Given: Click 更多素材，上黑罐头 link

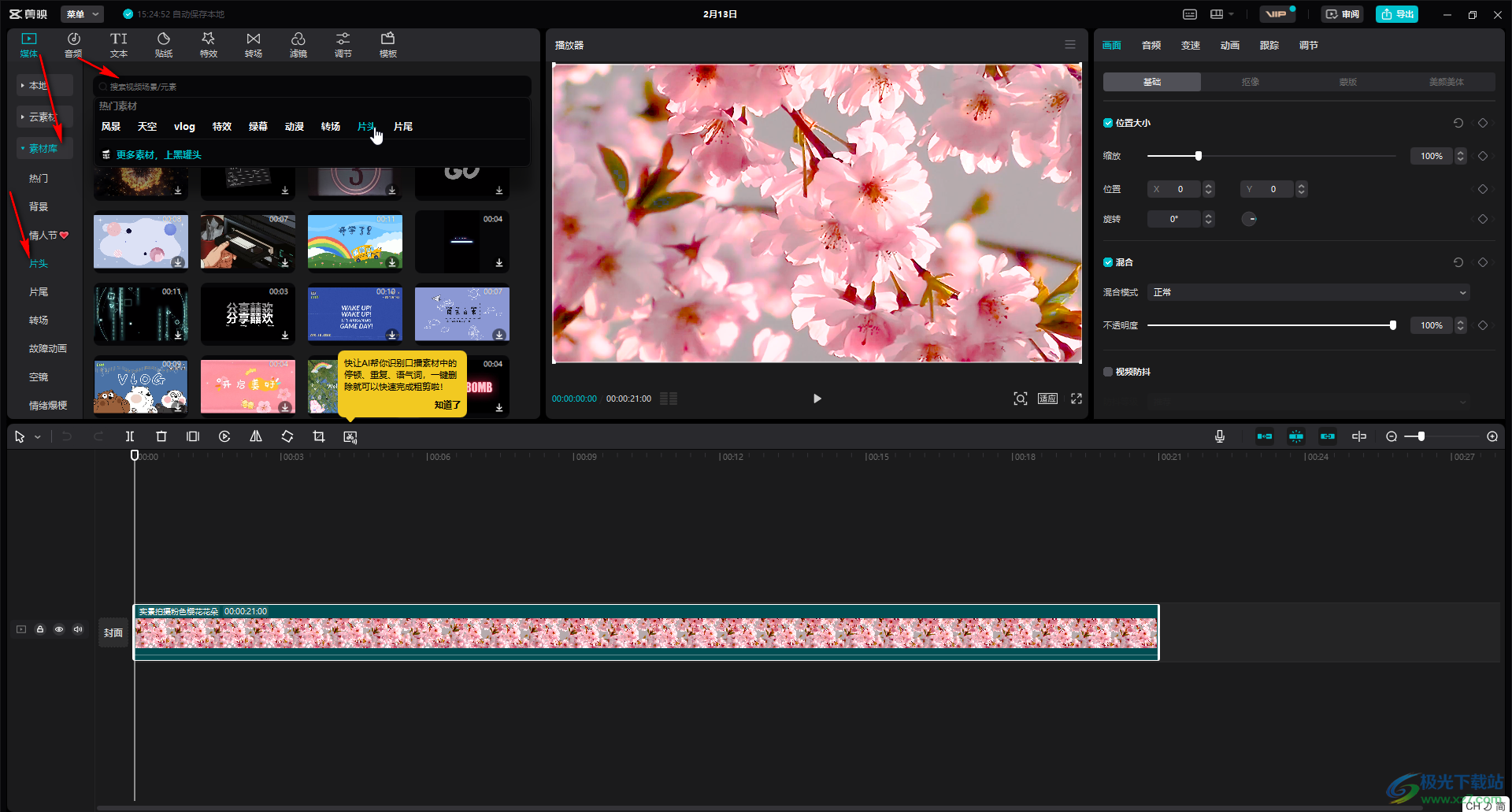Looking at the screenshot, I should pyautogui.click(x=159, y=154).
